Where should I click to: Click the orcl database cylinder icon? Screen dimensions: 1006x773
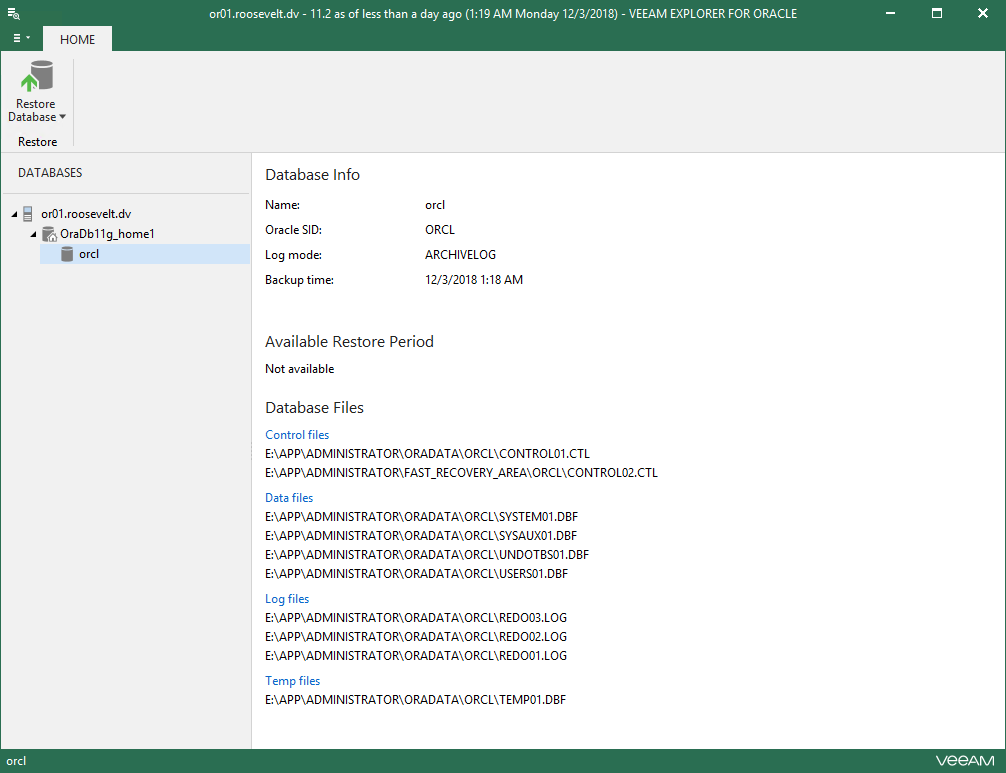point(67,254)
